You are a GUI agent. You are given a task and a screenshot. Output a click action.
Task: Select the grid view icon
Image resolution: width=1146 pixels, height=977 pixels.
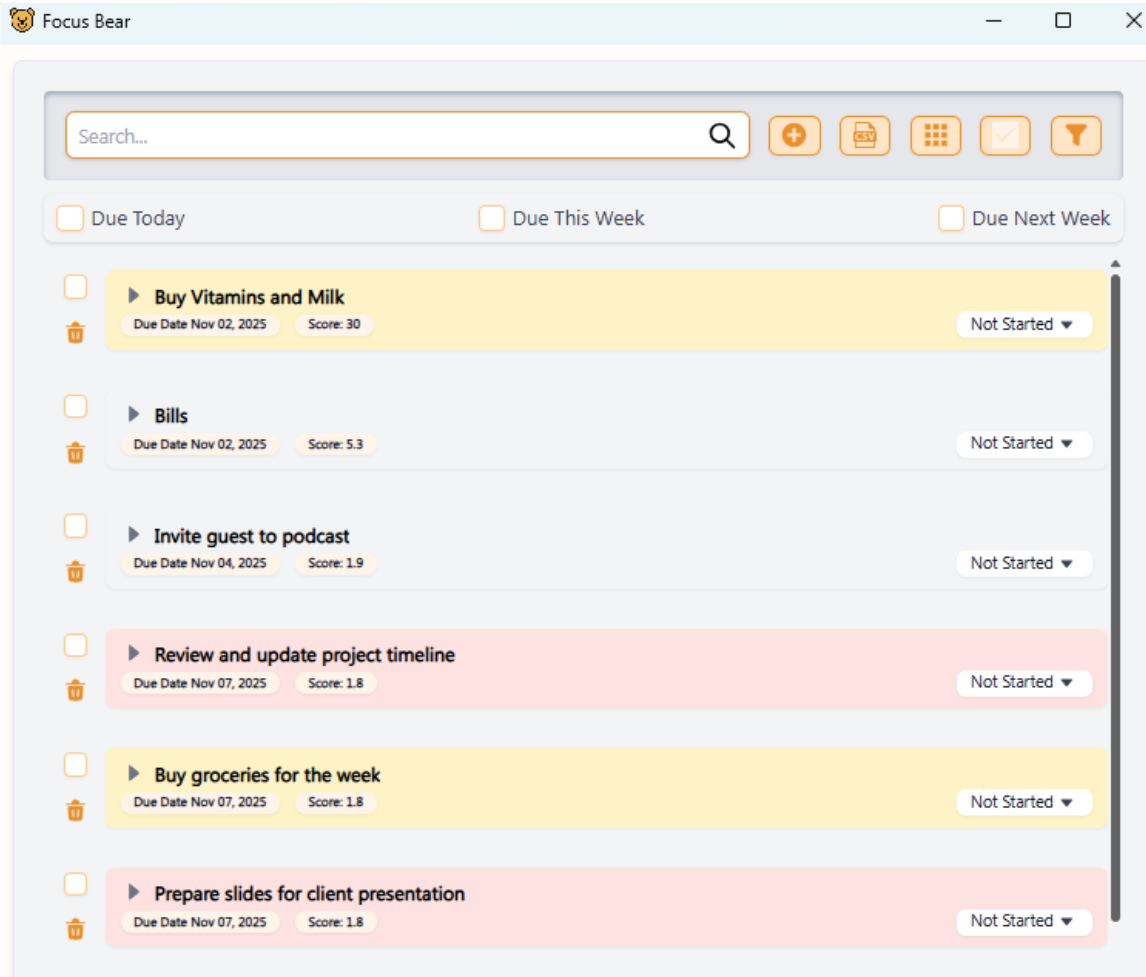pyautogui.click(x=937, y=136)
